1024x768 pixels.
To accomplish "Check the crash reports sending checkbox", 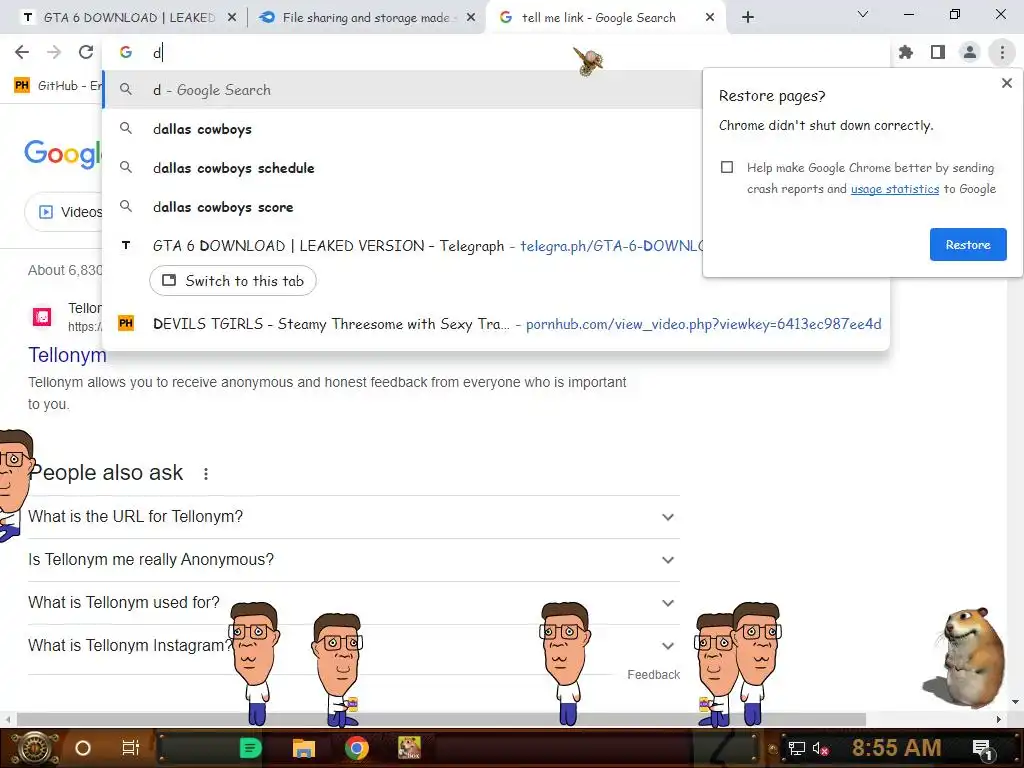I will [x=727, y=167].
